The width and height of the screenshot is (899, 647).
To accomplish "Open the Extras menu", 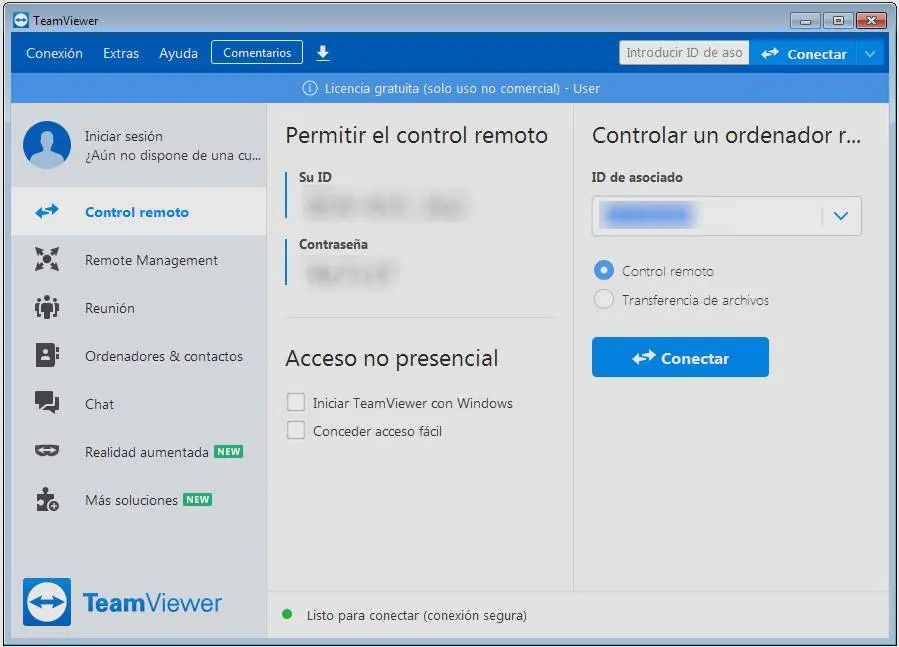I will [x=121, y=53].
